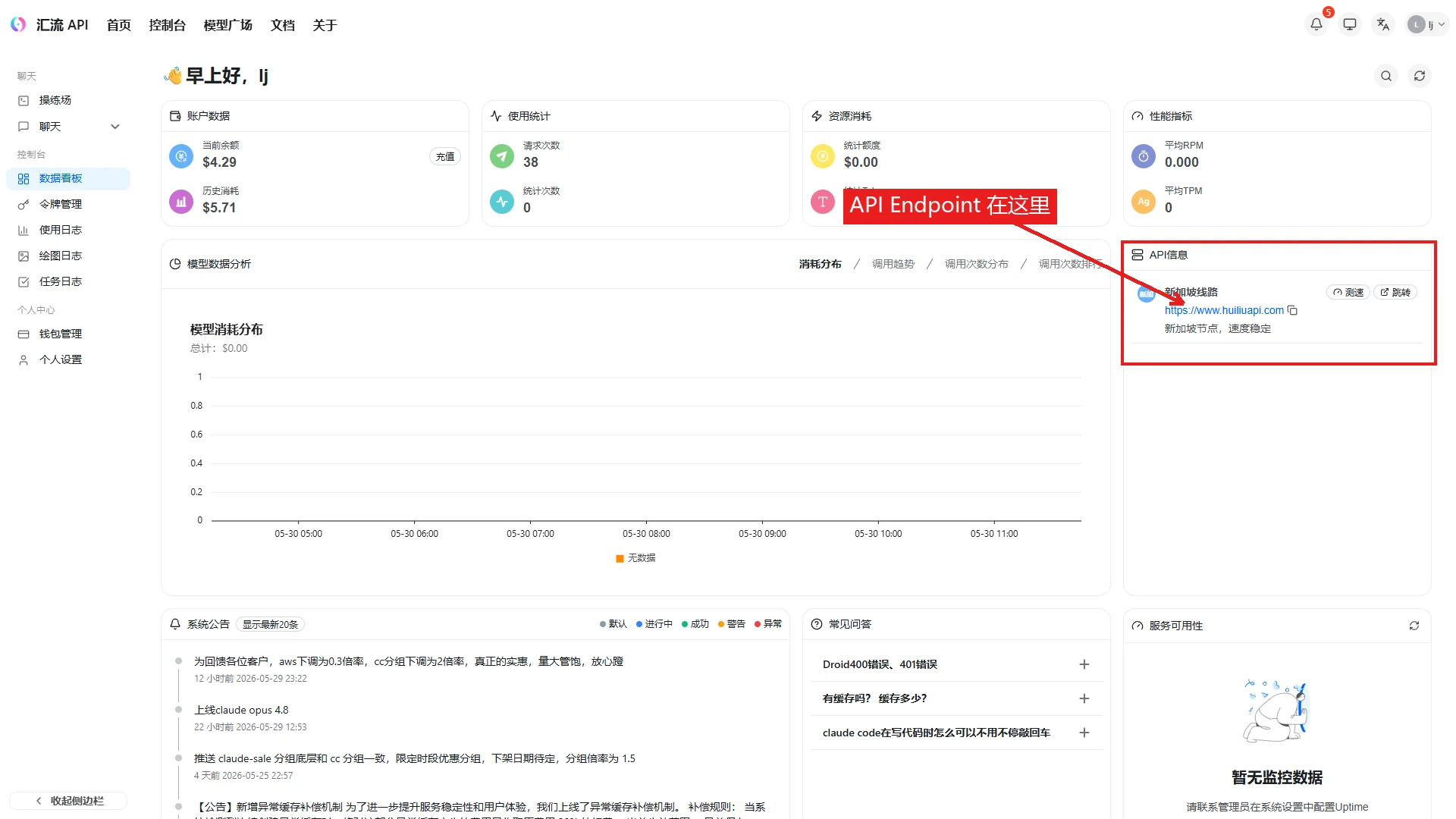Open 关于 in top navigation
The height and width of the screenshot is (819, 1456).
point(325,25)
